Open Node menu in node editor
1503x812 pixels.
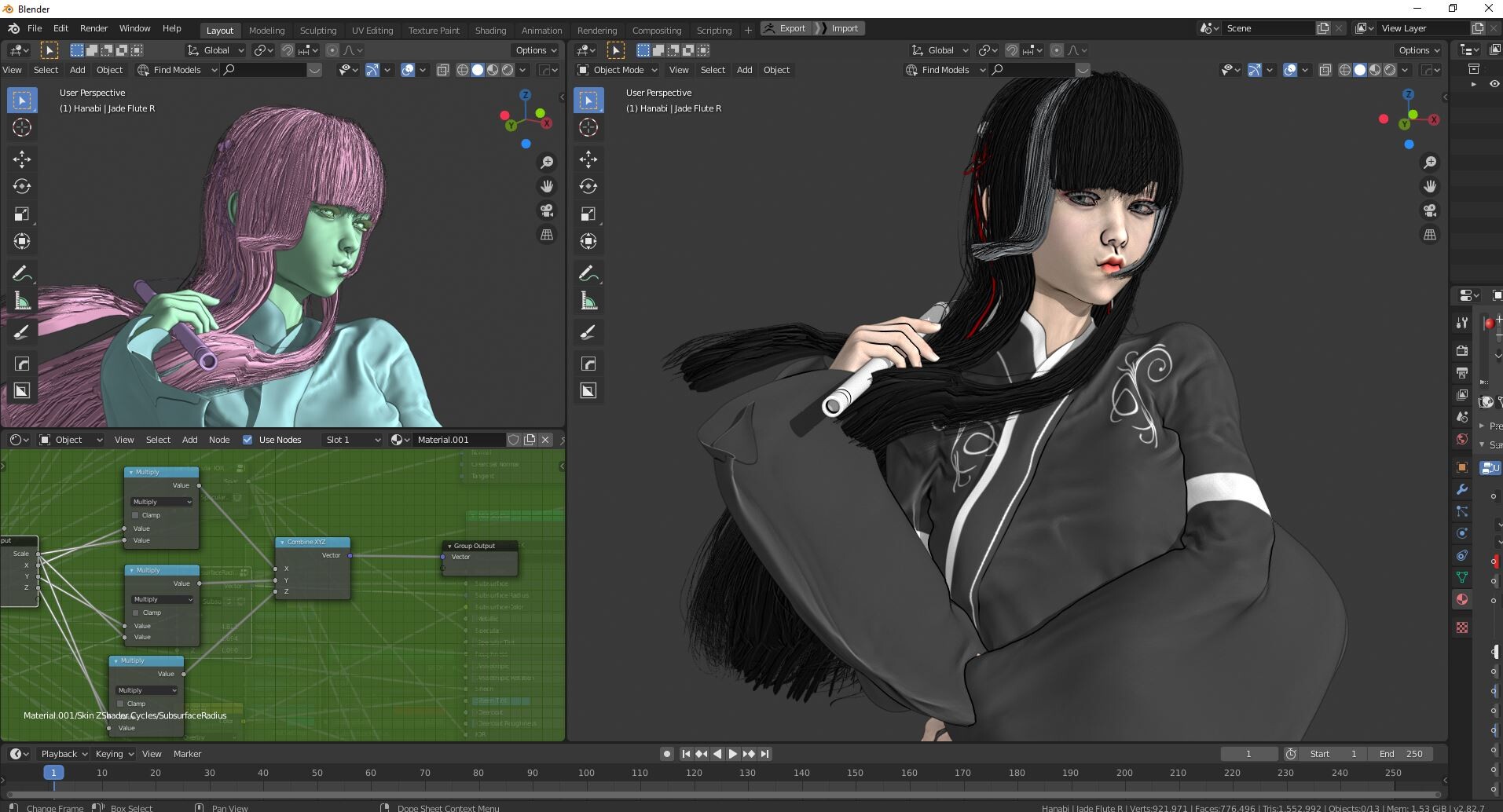pyautogui.click(x=219, y=440)
